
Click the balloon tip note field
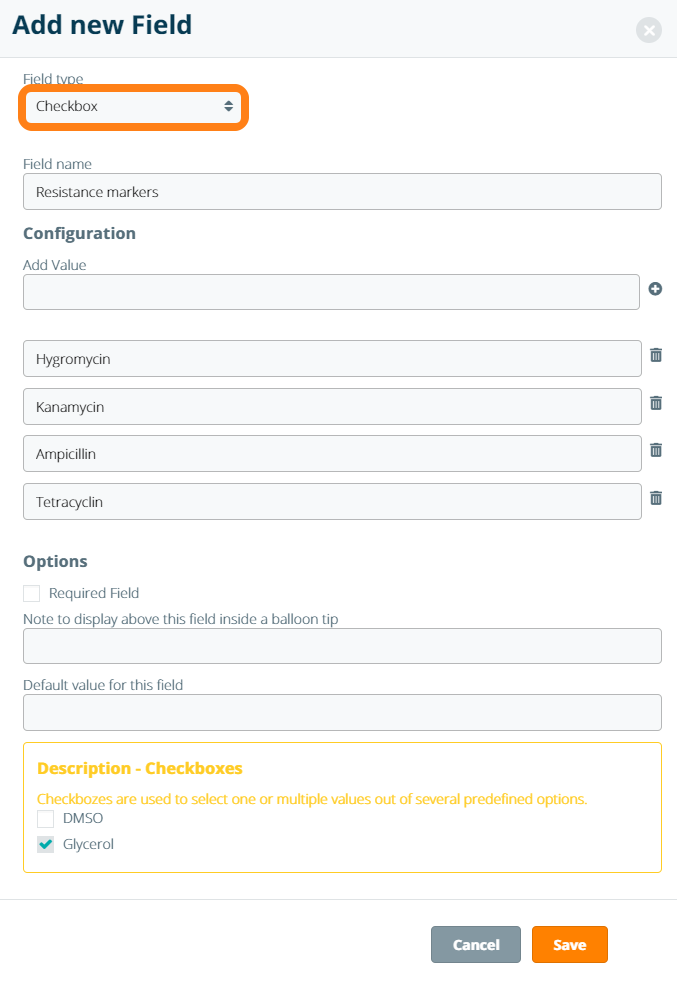(x=342, y=646)
